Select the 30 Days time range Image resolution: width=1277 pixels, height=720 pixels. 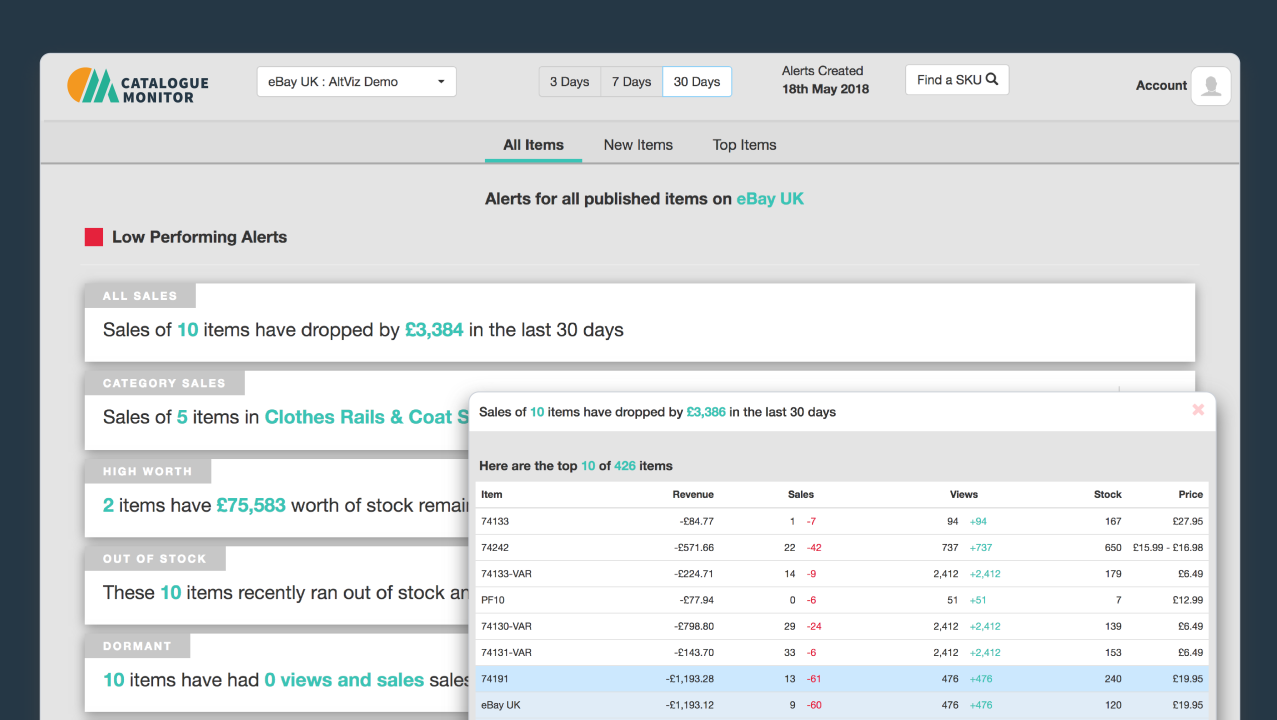pos(697,82)
